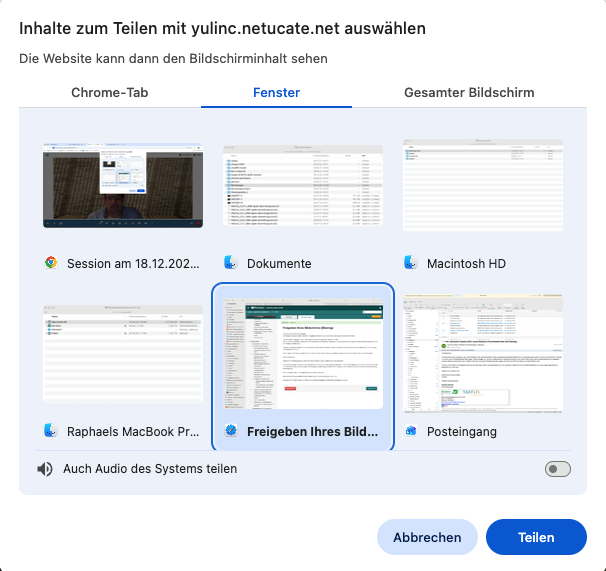Click the Teilen button
The height and width of the screenshot is (571, 606).
click(536, 537)
